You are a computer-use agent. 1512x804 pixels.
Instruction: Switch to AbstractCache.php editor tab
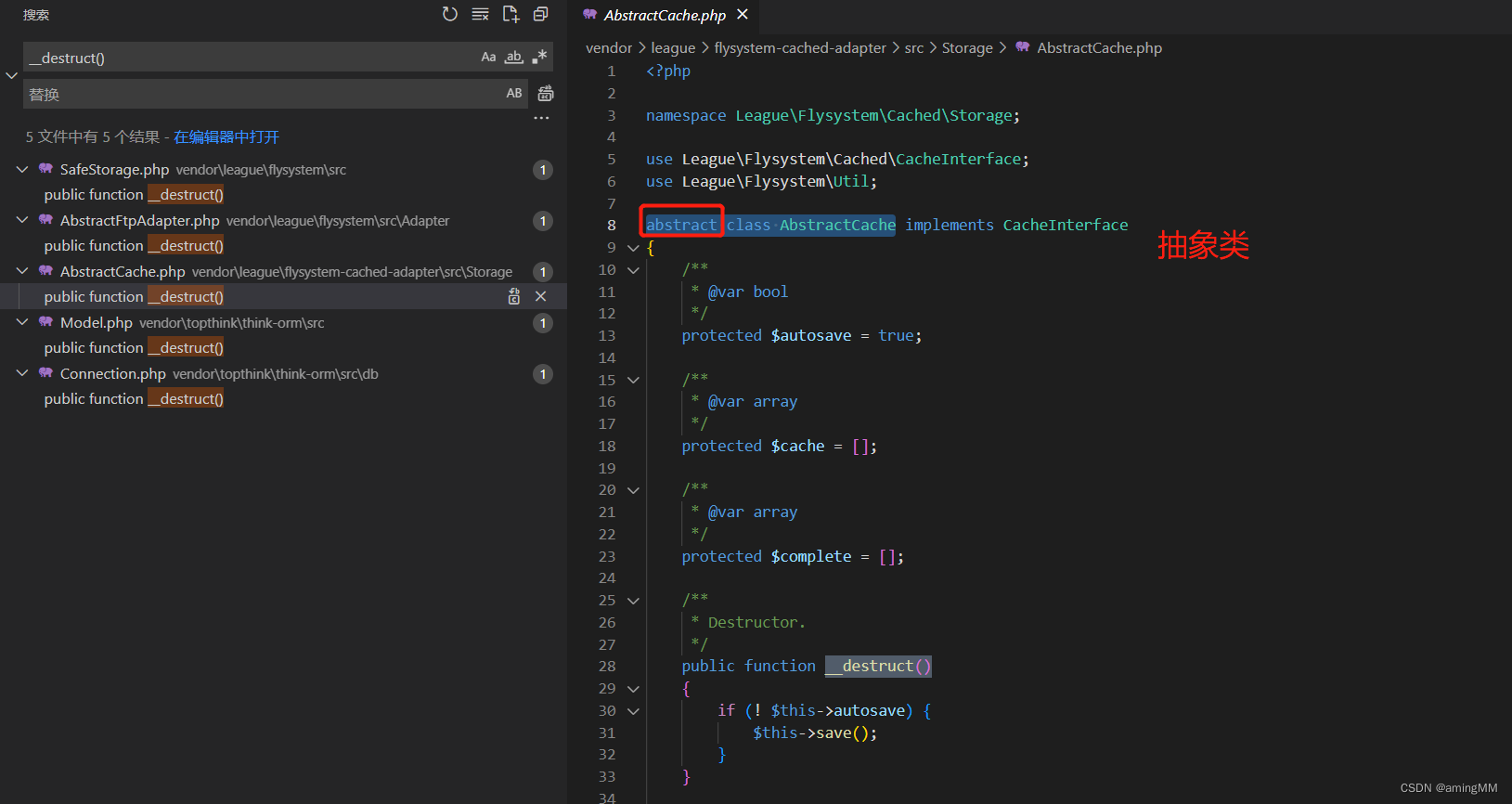[x=665, y=15]
